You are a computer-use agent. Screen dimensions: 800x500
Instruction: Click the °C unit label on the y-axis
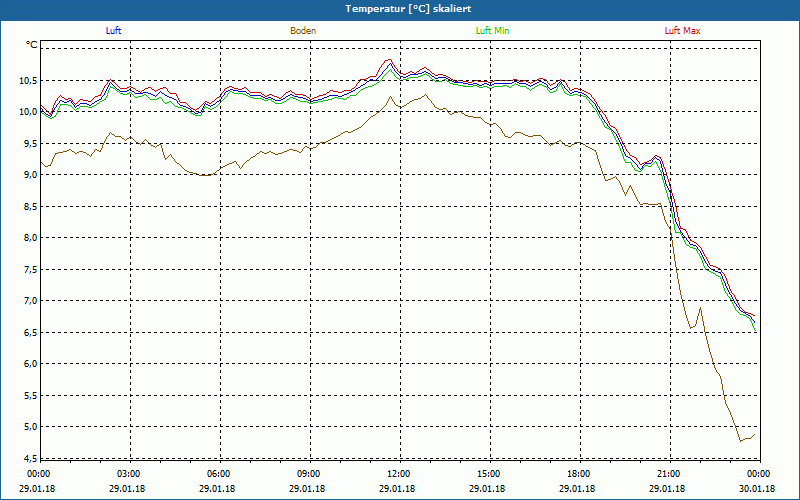[32, 45]
